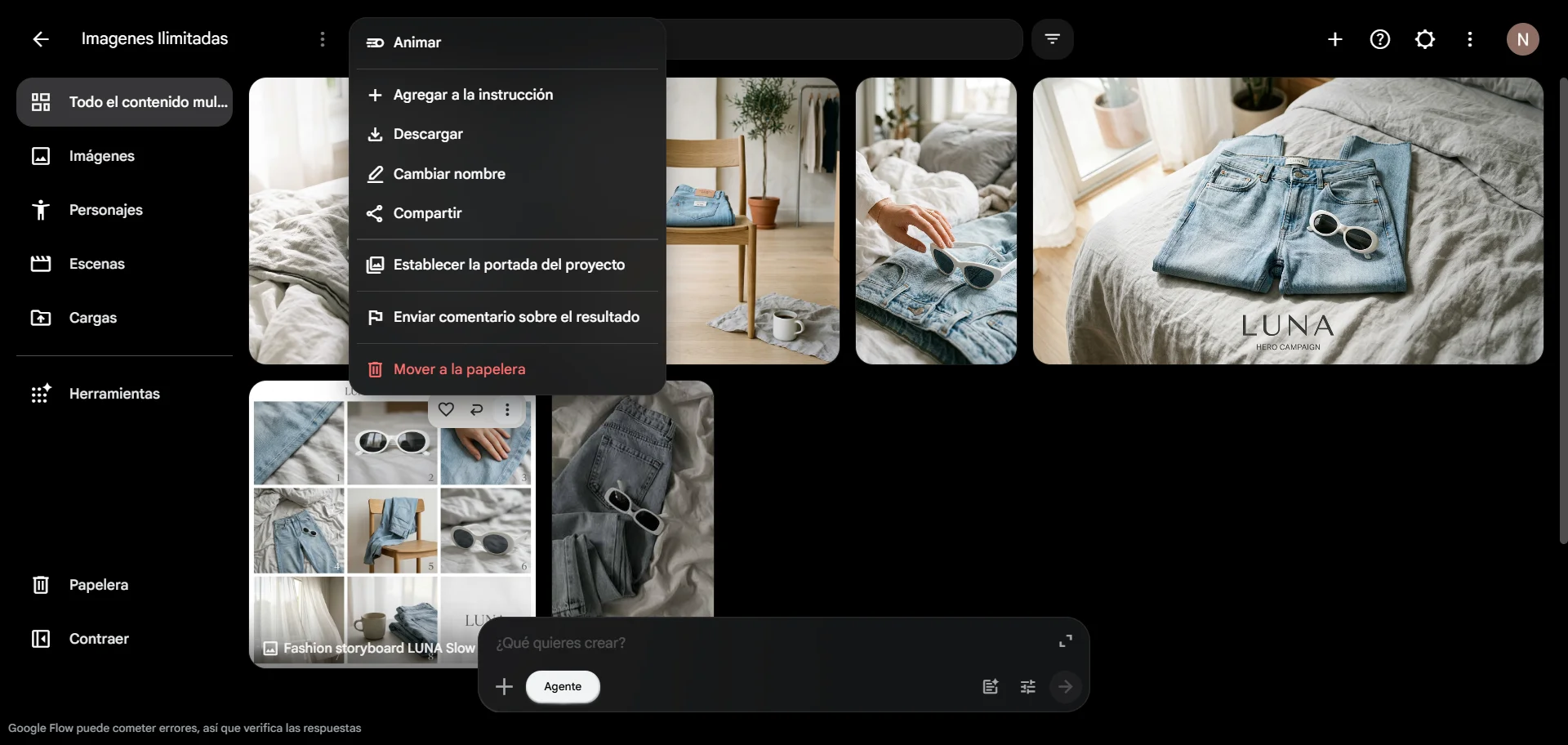Focus the ¿Qué quieres crear? prompt field
The image size is (1568, 745).
point(768,643)
